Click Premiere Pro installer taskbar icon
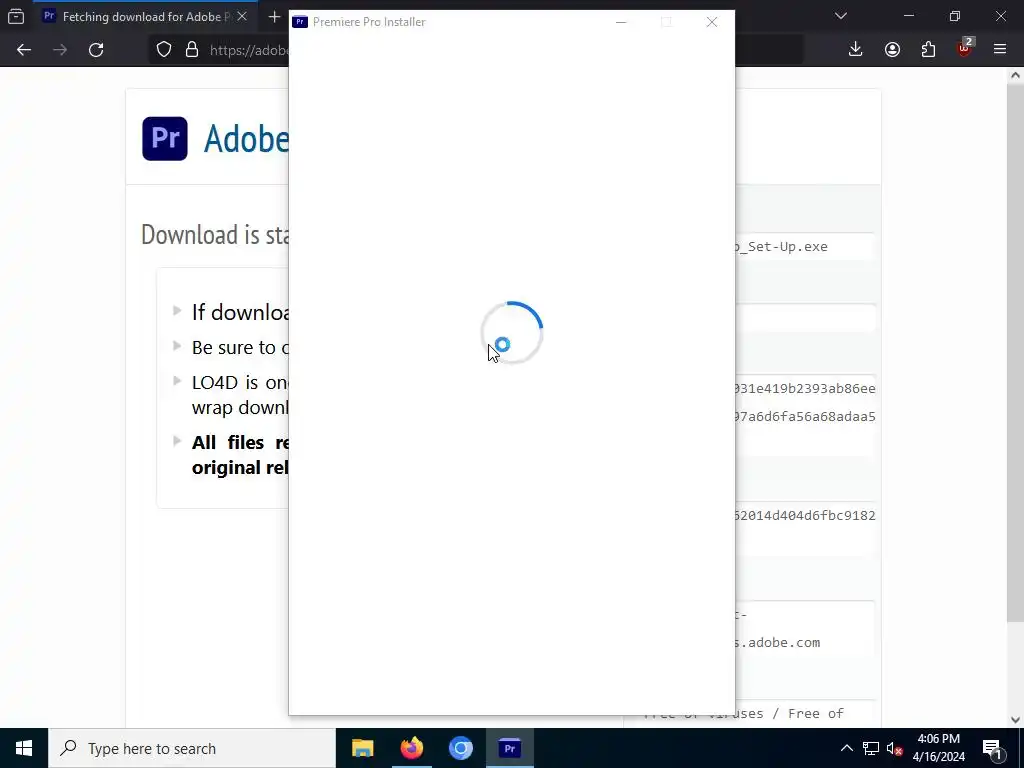 (x=510, y=748)
